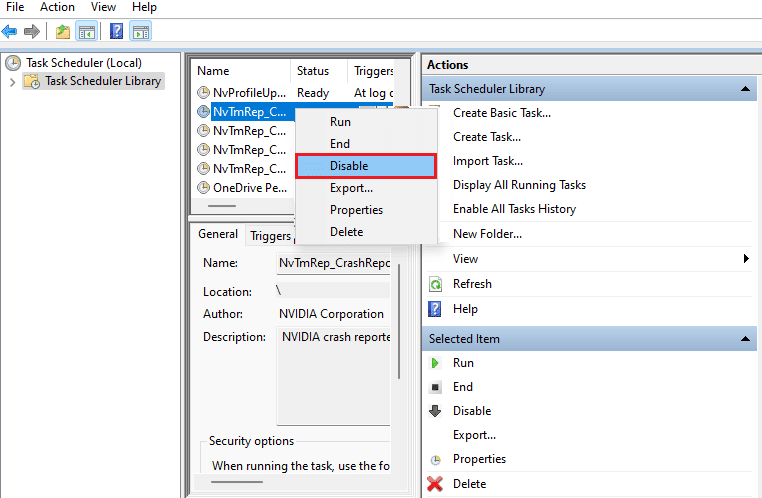Collapse the Task Scheduler Library actions section
This screenshot has height=498, width=762.
click(745, 89)
